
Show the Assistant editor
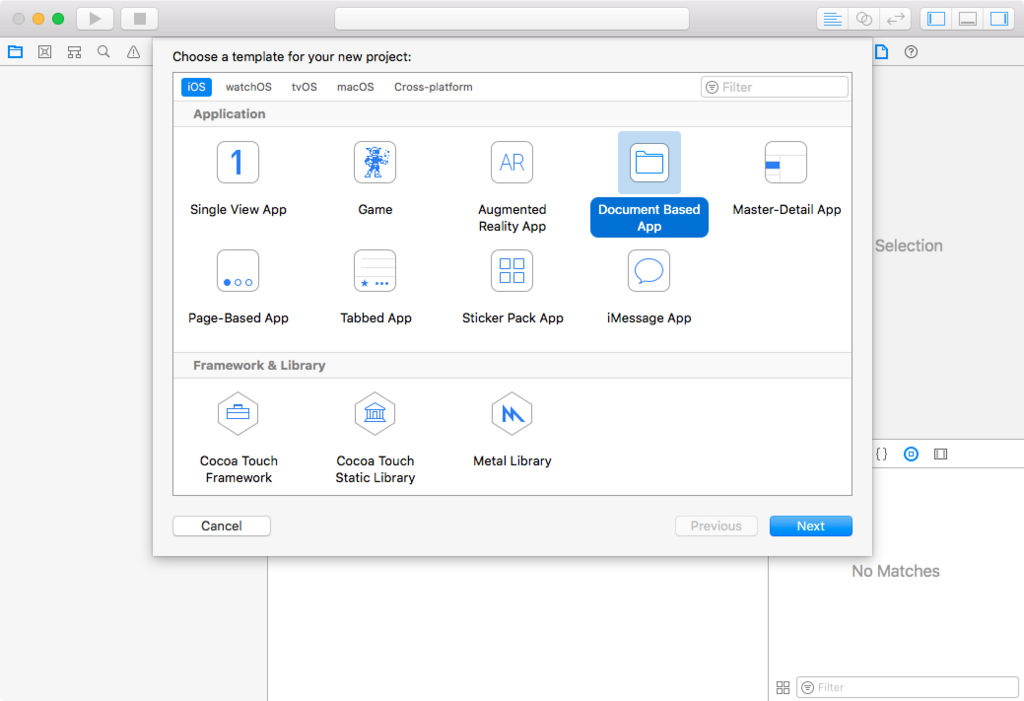[x=864, y=19]
